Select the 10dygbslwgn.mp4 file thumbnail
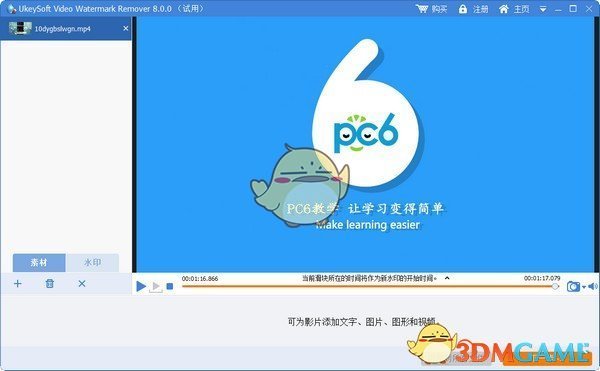 point(20,28)
